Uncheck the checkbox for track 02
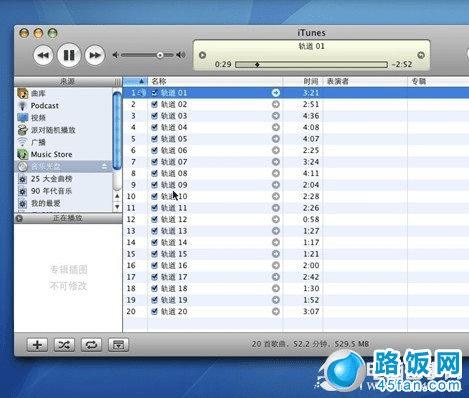The image size is (469, 398). click(x=154, y=104)
